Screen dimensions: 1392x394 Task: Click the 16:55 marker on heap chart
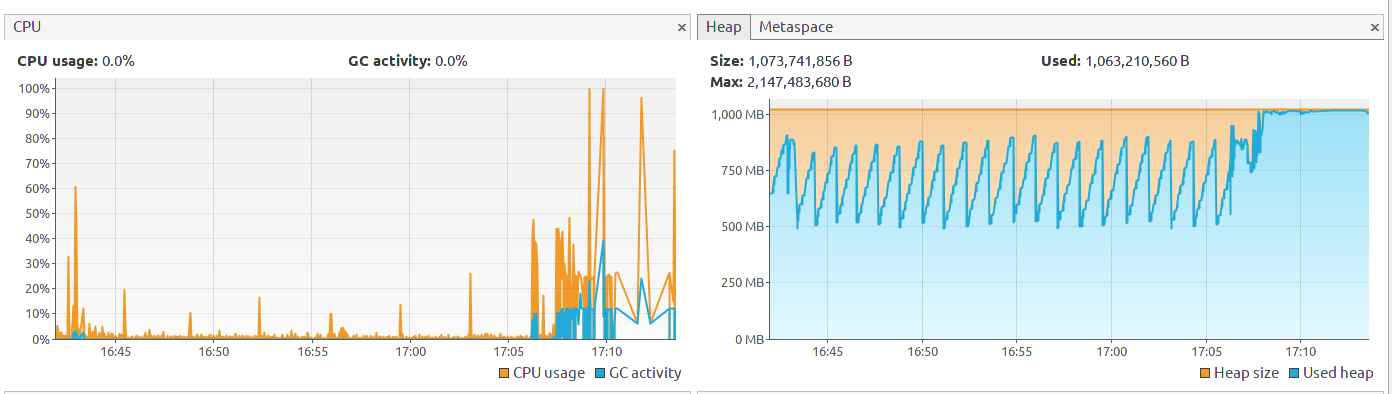click(1016, 352)
